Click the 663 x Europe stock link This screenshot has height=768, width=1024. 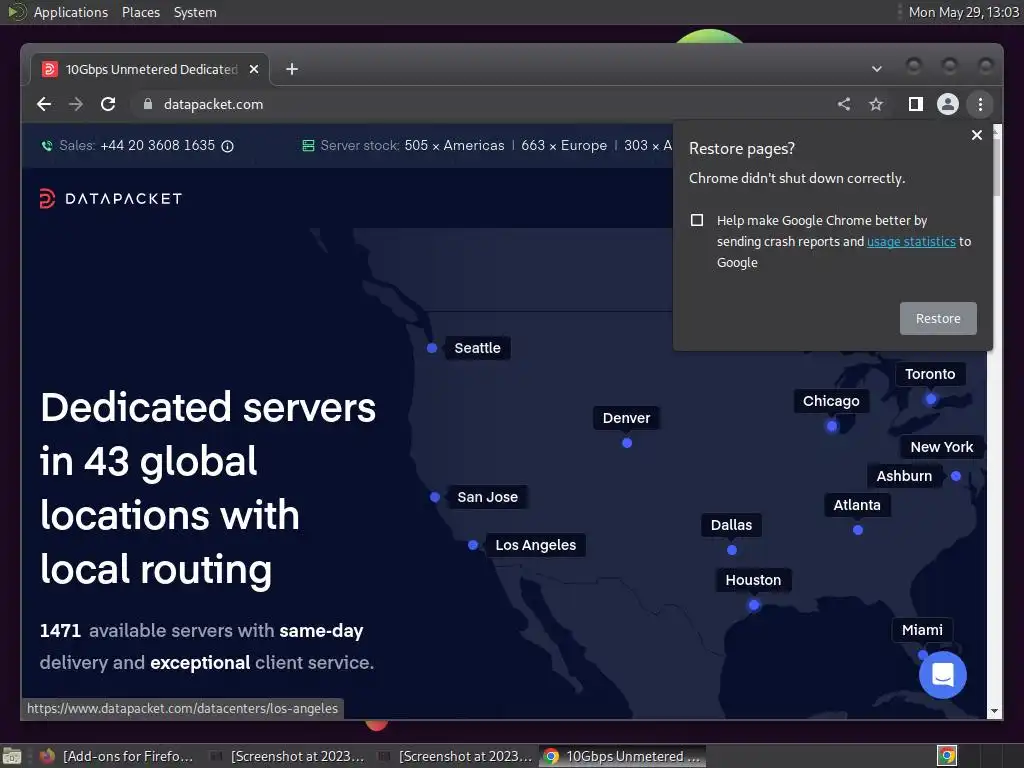tap(564, 146)
